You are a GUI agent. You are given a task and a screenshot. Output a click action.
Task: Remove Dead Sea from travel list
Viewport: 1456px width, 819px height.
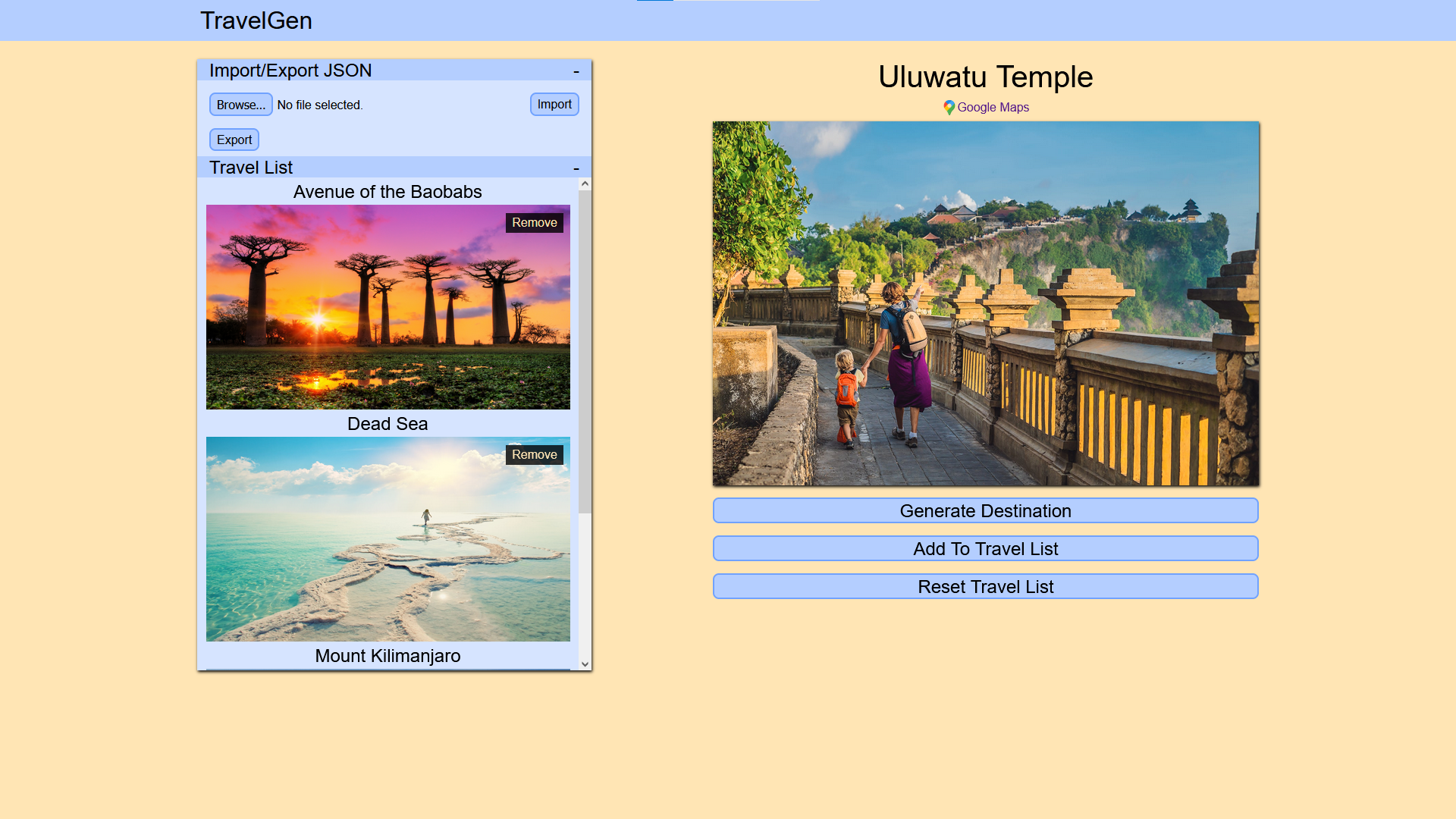535,455
